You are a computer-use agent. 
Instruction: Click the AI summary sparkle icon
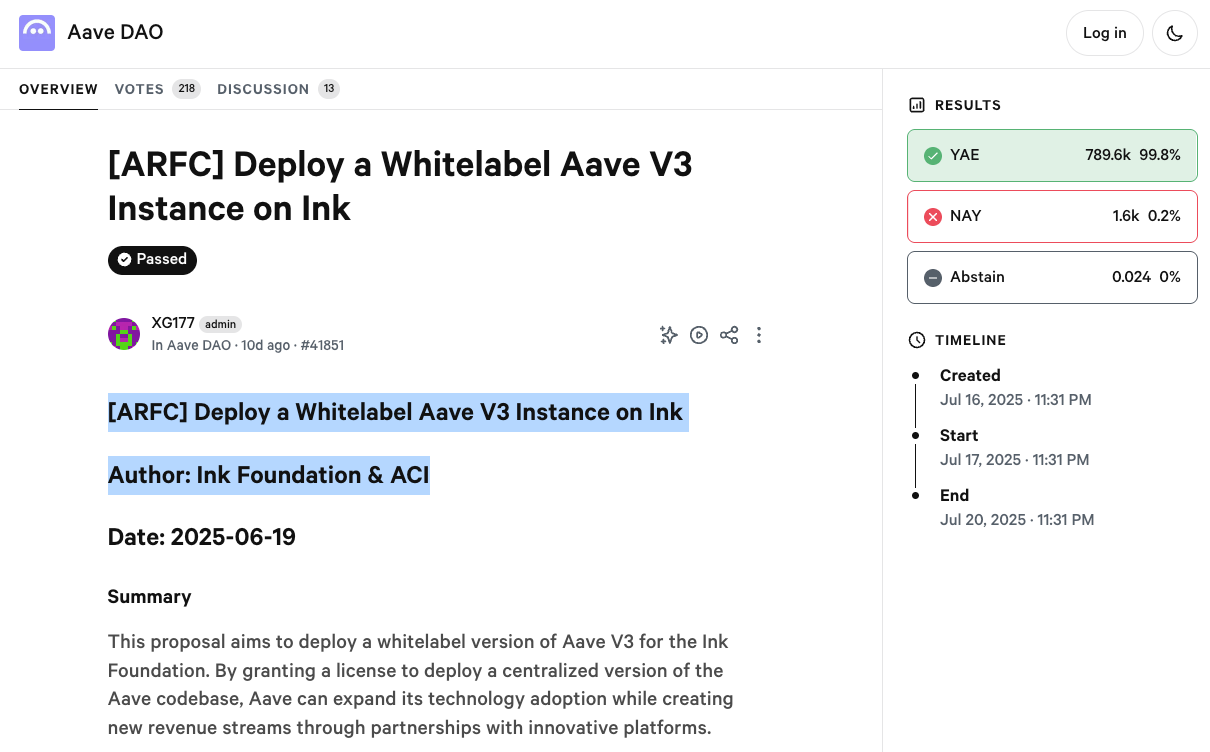[x=669, y=335]
